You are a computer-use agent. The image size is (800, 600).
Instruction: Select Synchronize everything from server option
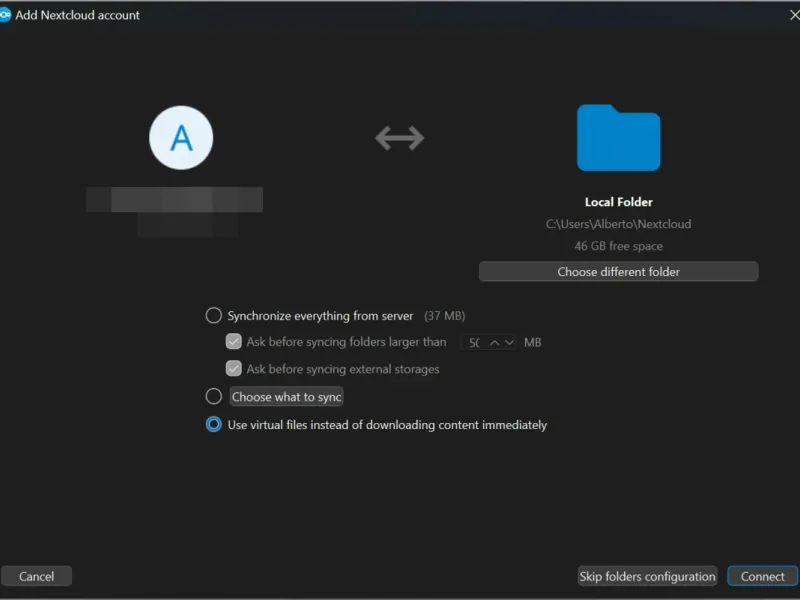[x=214, y=315]
